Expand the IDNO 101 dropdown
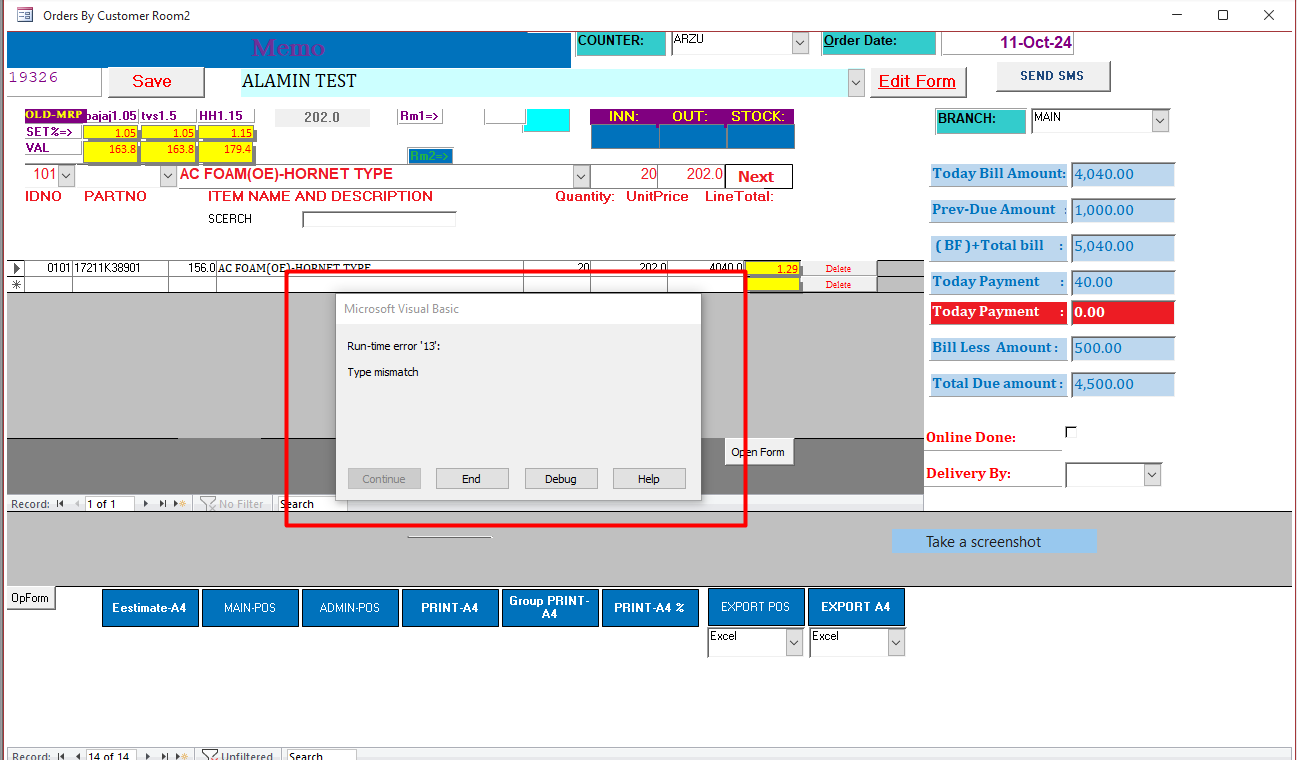Screen dimensions: 1297x760 (66, 176)
